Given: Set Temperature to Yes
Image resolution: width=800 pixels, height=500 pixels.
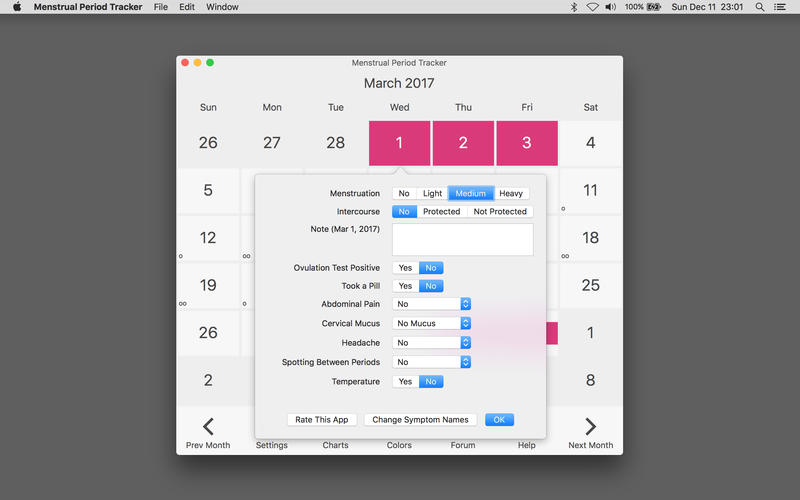Looking at the screenshot, I should point(405,382).
